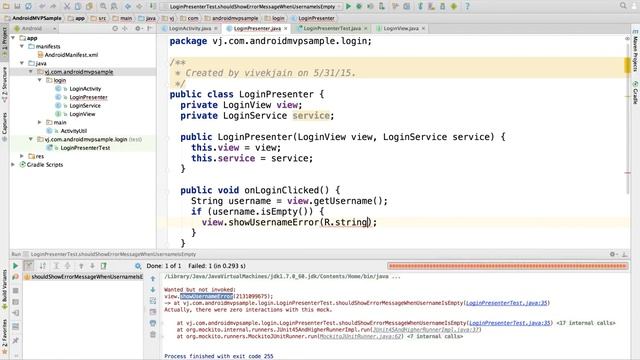The image size is (640, 360).
Task: Toggle the Structure tool window side tab
Action: point(4,84)
